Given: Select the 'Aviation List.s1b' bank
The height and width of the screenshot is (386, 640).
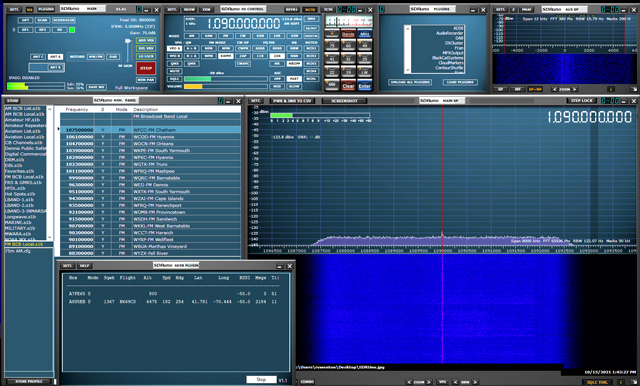Looking at the screenshot, I should (x=22, y=131).
